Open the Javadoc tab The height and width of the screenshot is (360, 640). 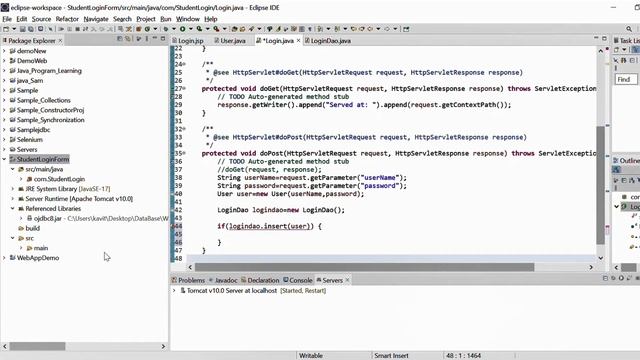[223, 280]
